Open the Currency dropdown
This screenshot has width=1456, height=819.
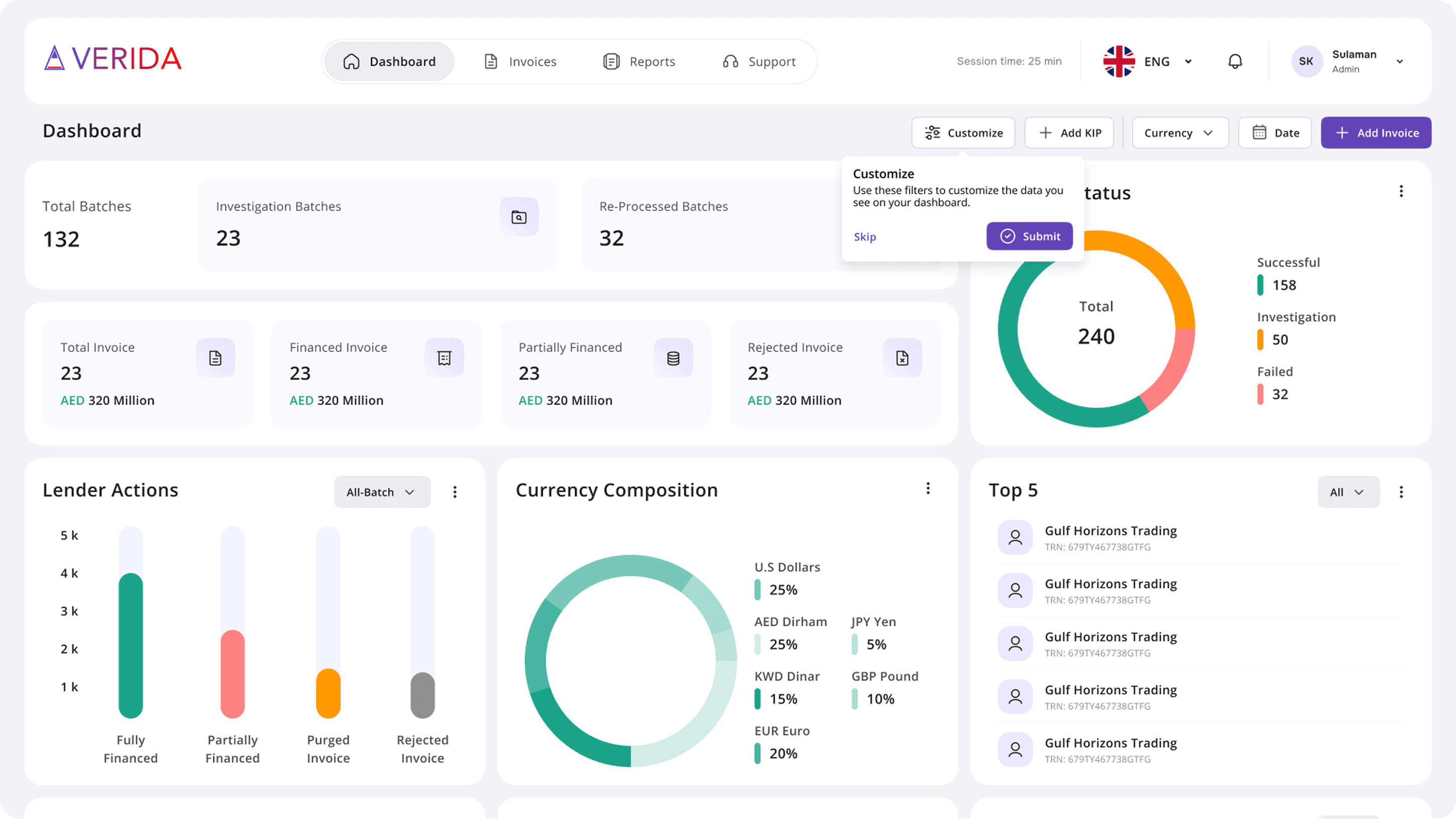1179,133
